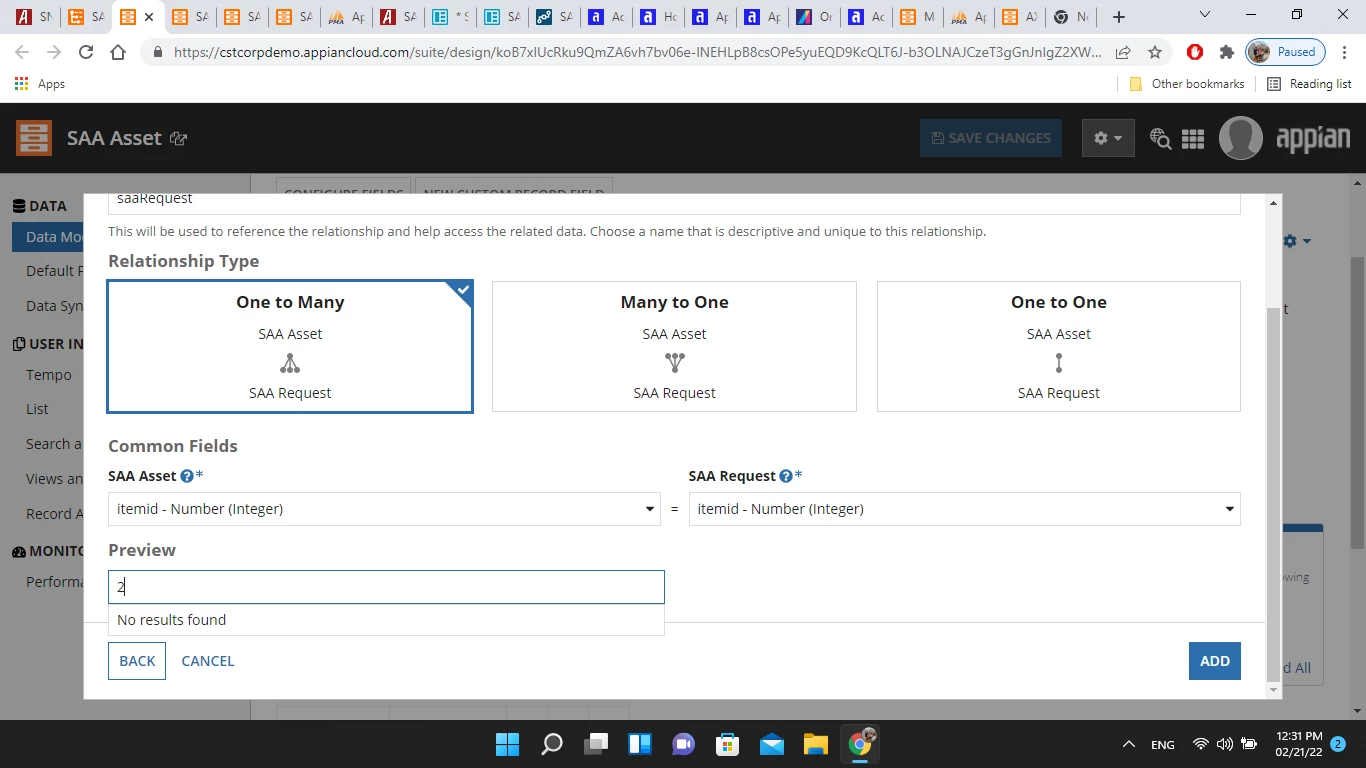Open the small gear dropdown behind the dialog
Screen dimensions: 1366x768
pos(1296,241)
